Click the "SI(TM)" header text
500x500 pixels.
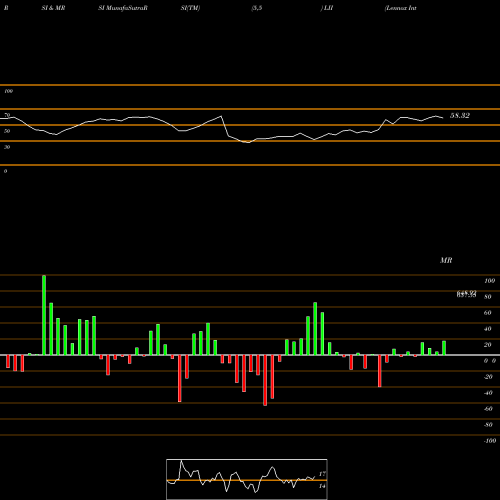pyautogui.click(x=190, y=8)
